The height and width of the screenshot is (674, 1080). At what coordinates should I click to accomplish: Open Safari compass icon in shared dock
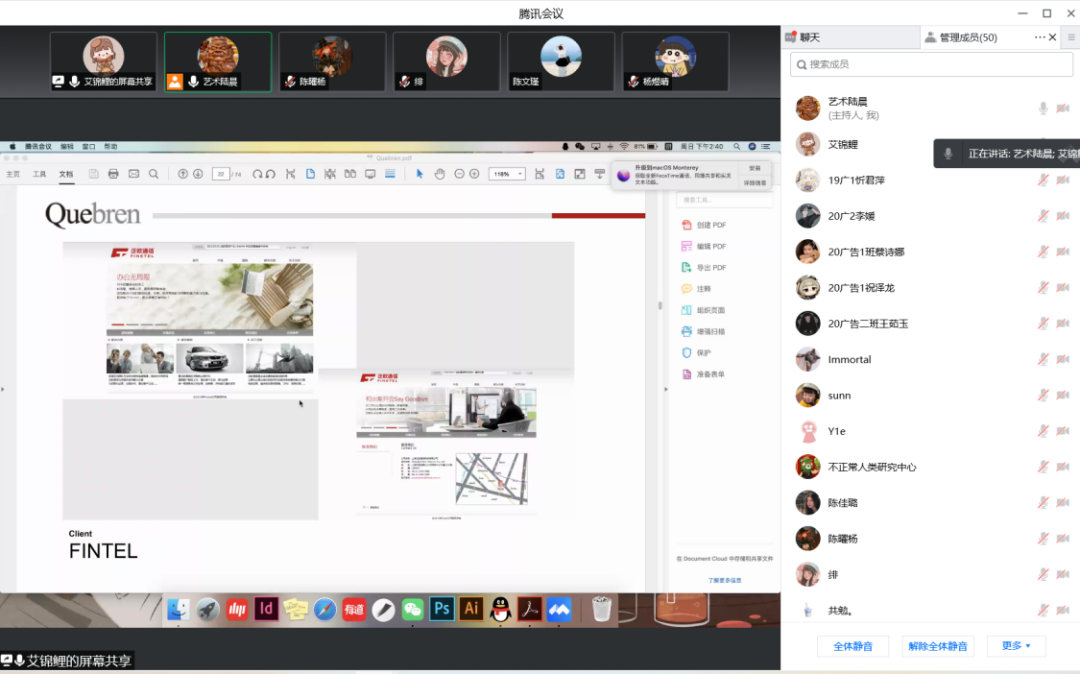(324, 609)
